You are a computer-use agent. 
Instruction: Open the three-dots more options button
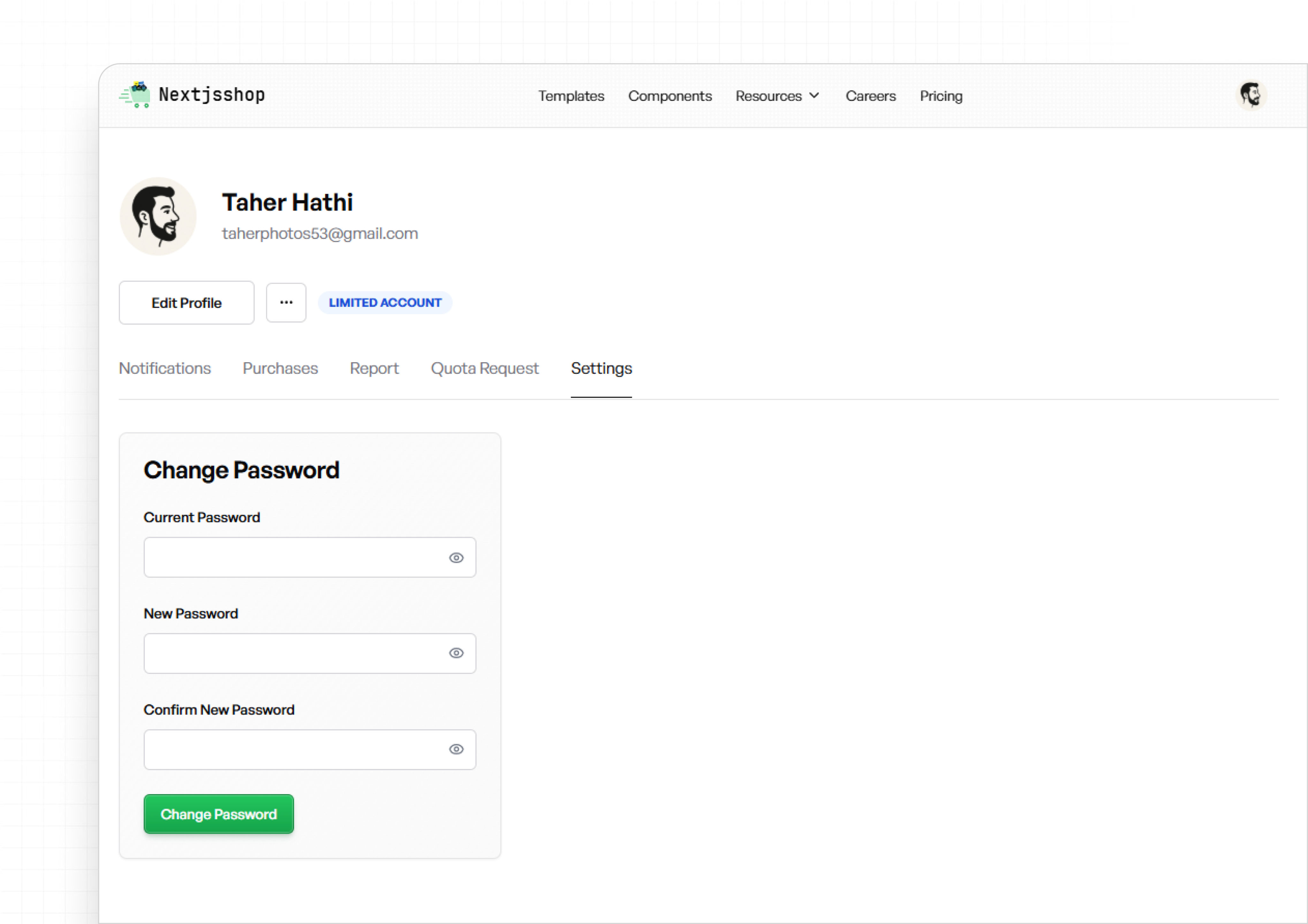[286, 303]
